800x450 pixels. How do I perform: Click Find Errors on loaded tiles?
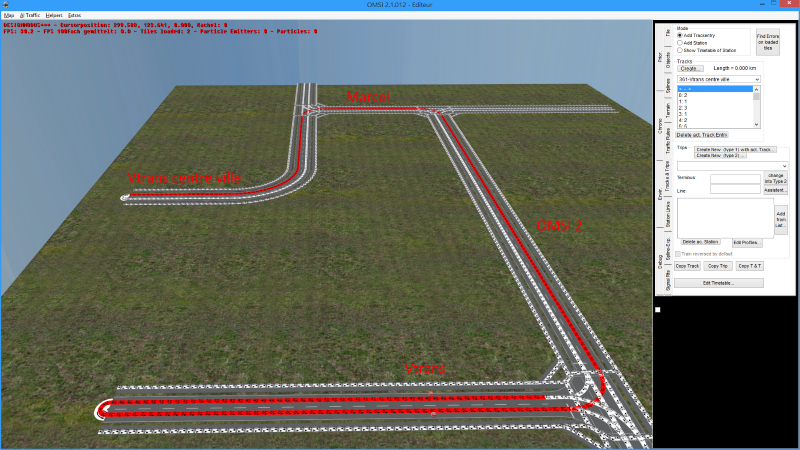pyautogui.click(x=767, y=42)
